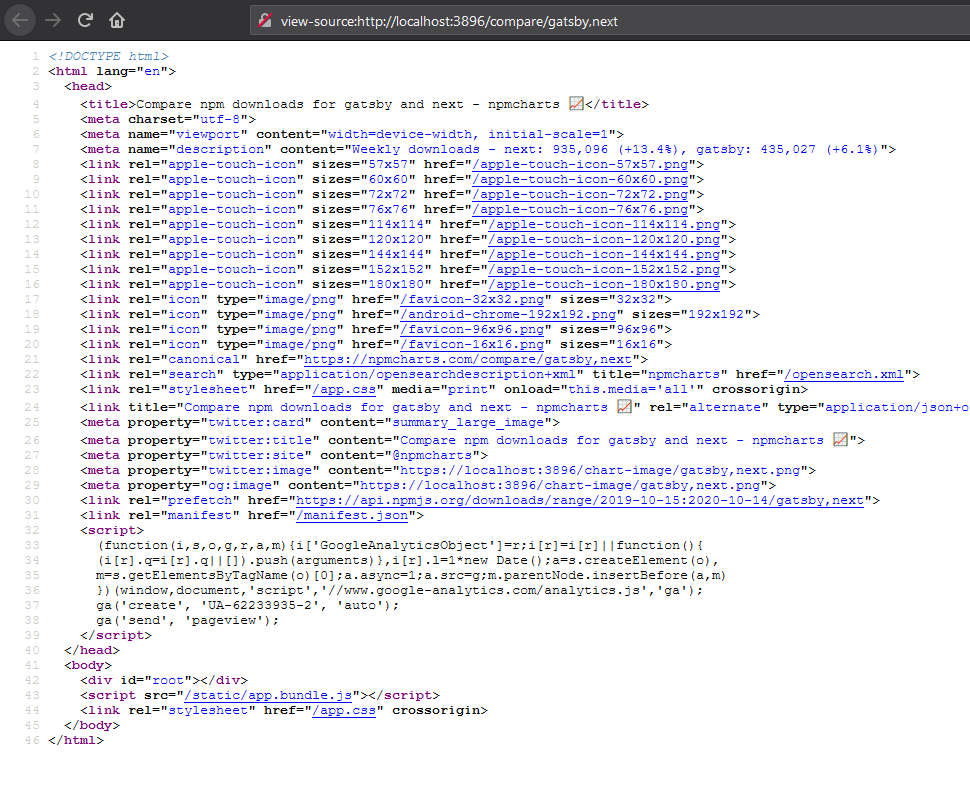Reload the page with the refresh icon

pos(85,20)
